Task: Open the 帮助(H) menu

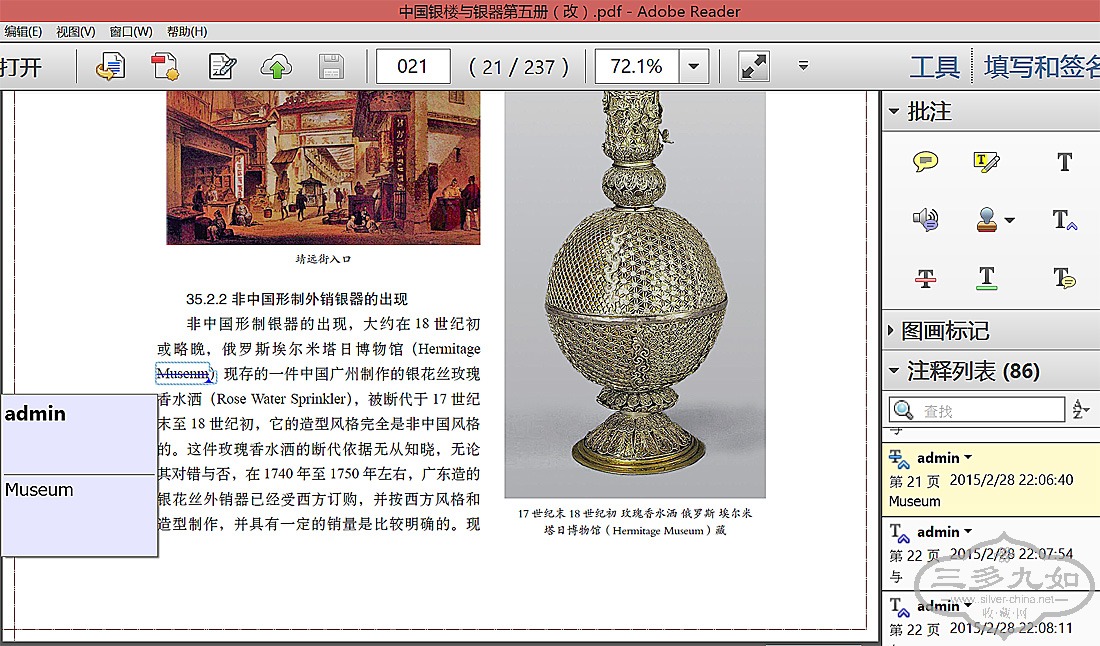Action: (187, 32)
